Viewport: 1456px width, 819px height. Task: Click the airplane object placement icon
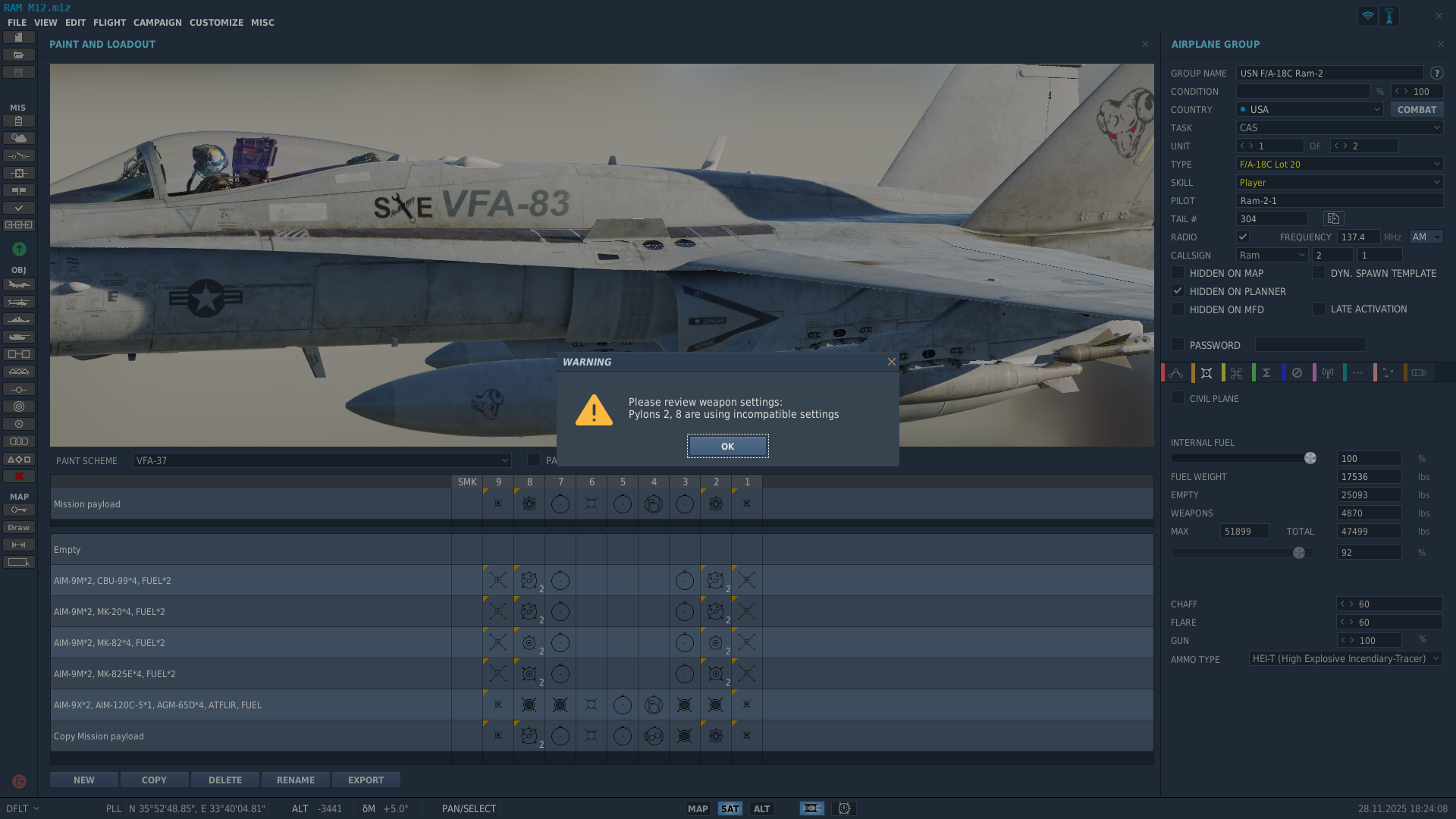click(x=19, y=285)
